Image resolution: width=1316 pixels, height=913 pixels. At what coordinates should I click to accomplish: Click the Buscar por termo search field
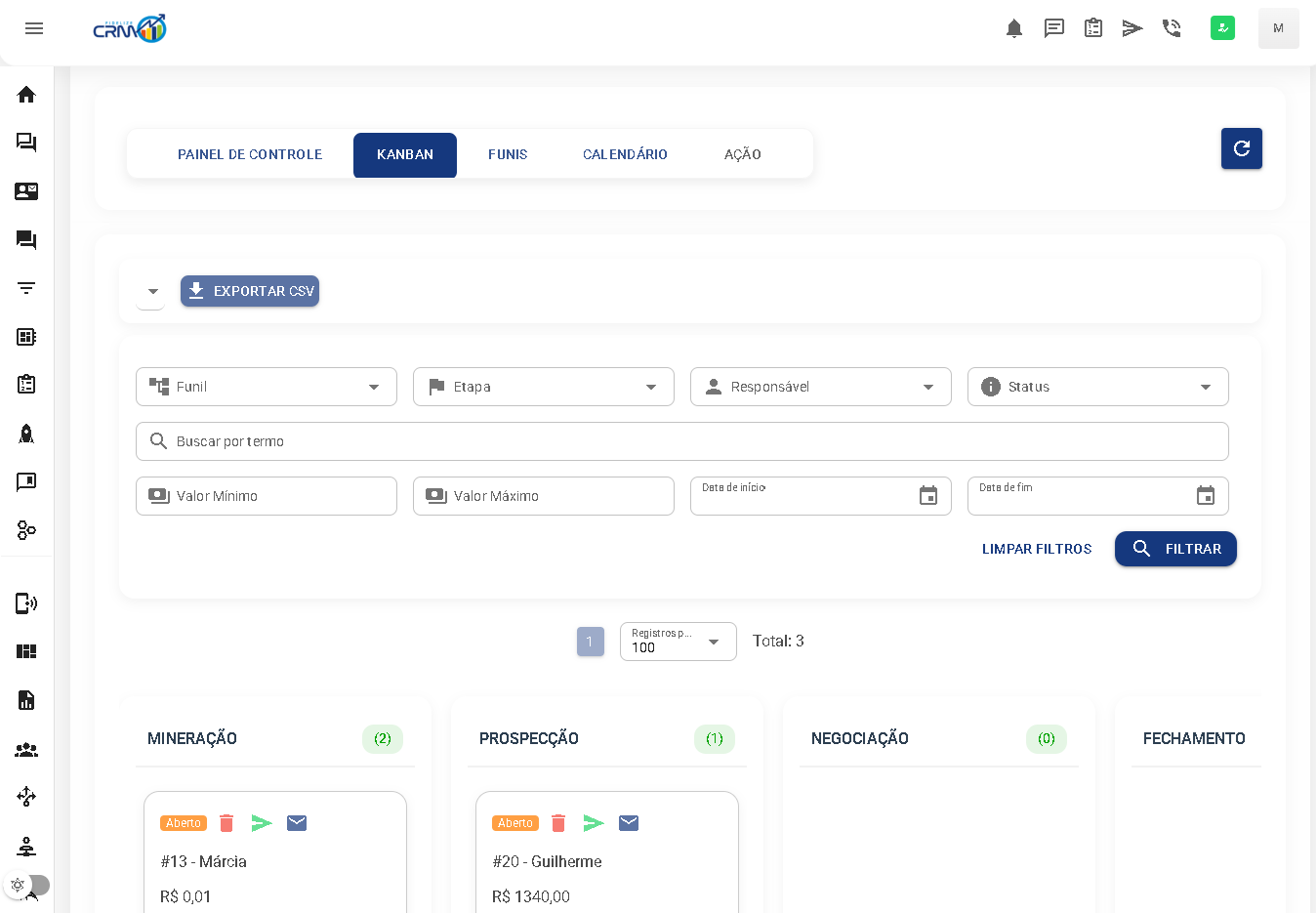681,441
